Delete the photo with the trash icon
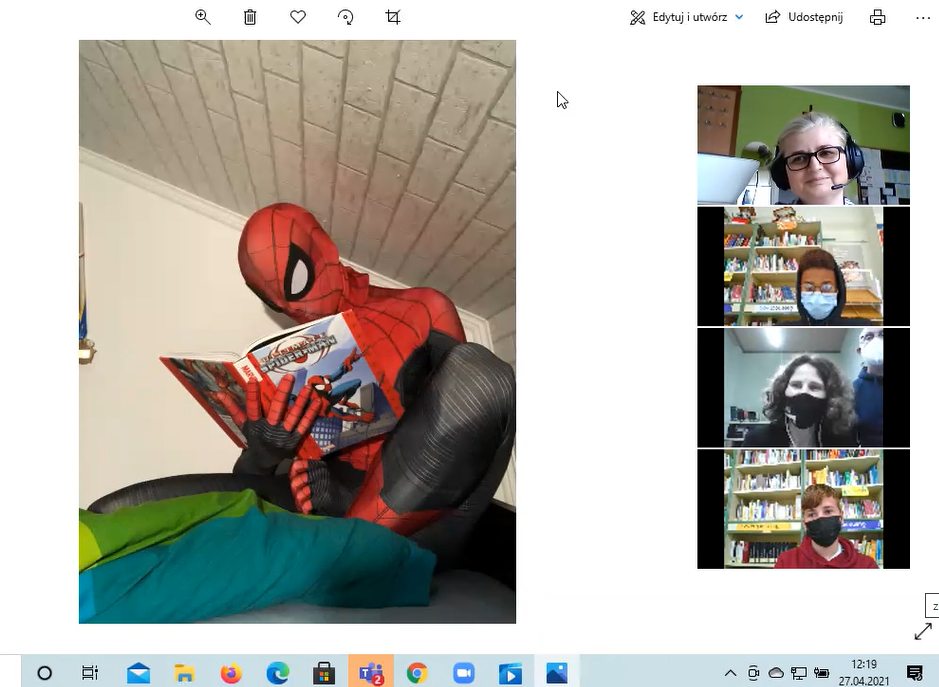Viewport: 939px width, 687px height. coord(250,17)
